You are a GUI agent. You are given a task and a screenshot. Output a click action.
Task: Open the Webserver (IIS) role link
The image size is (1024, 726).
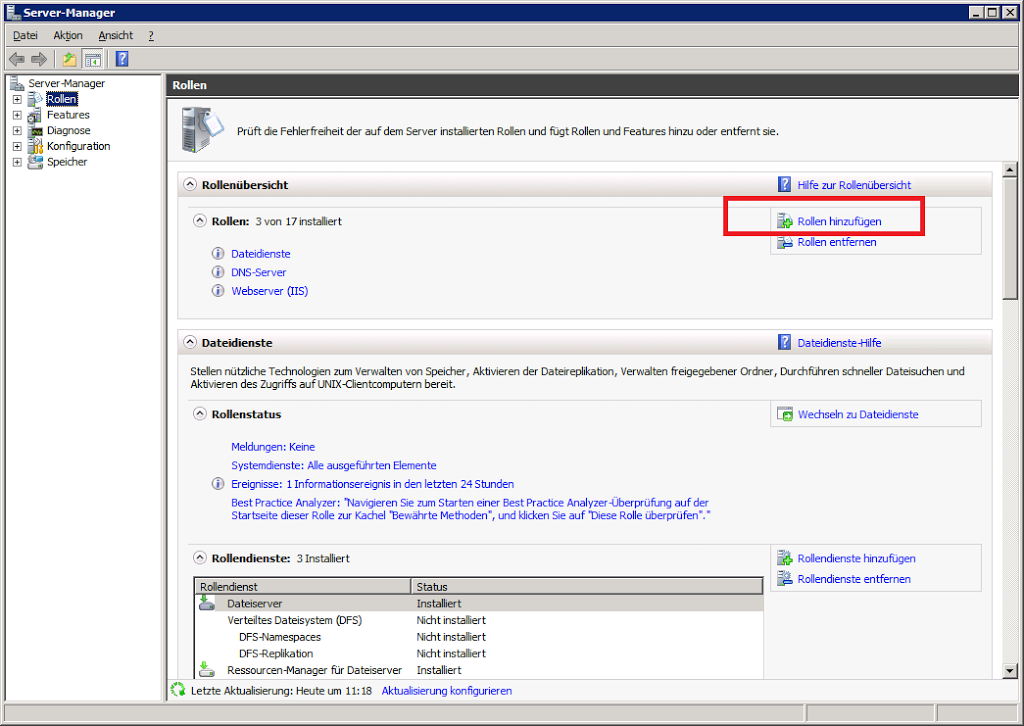click(269, 291)
